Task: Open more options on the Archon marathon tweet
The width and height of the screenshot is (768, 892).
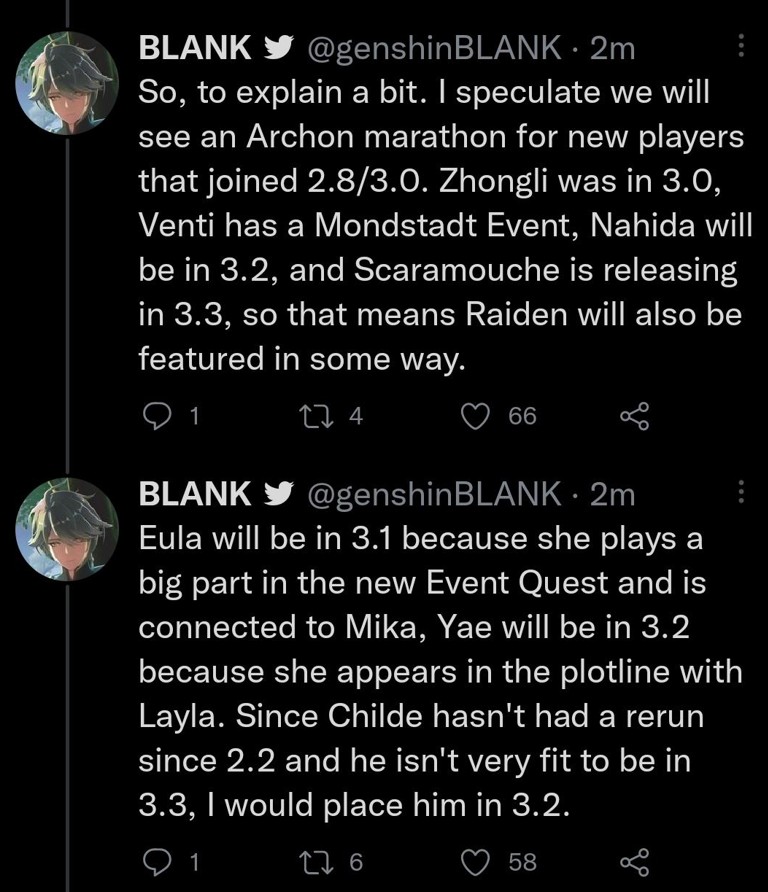Action: point(741,46)
